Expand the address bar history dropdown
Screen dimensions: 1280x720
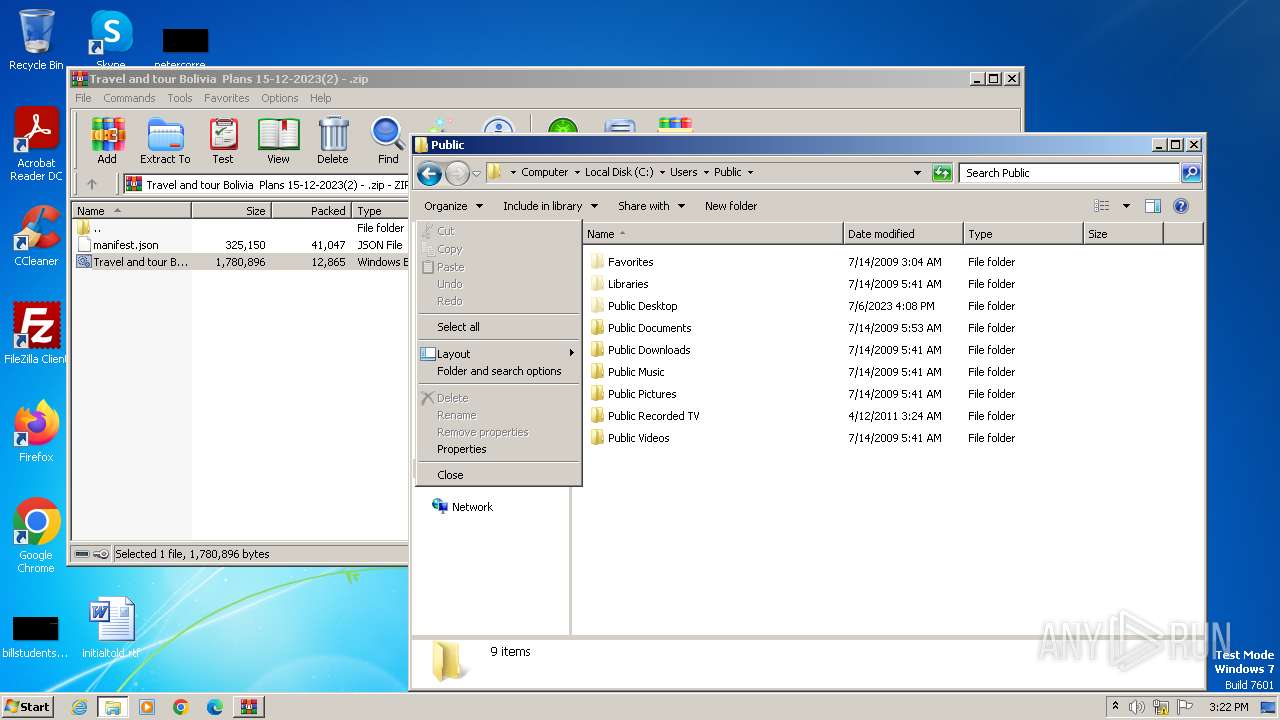pyautogui.click(x=917, y=173)
